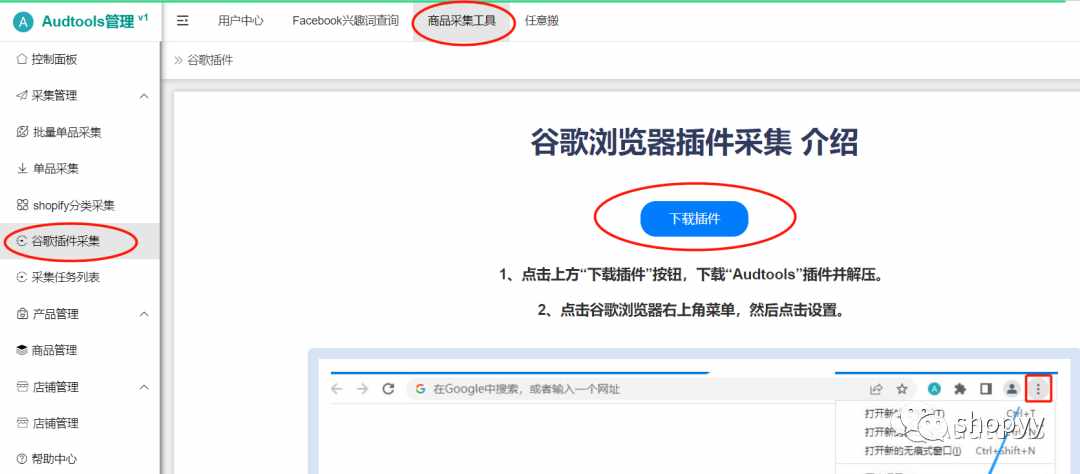The width and height of the screenshot is (1080, 474).
Task: Click the side panel icon in tutorial image
Action: pyautogui.click(x=986, y=389)
